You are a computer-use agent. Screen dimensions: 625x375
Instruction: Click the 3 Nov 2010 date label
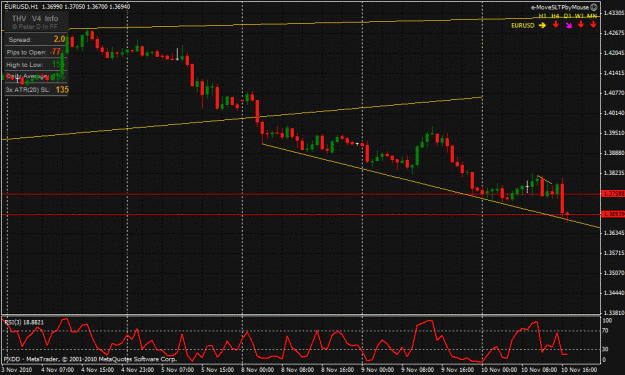[17, 370]
